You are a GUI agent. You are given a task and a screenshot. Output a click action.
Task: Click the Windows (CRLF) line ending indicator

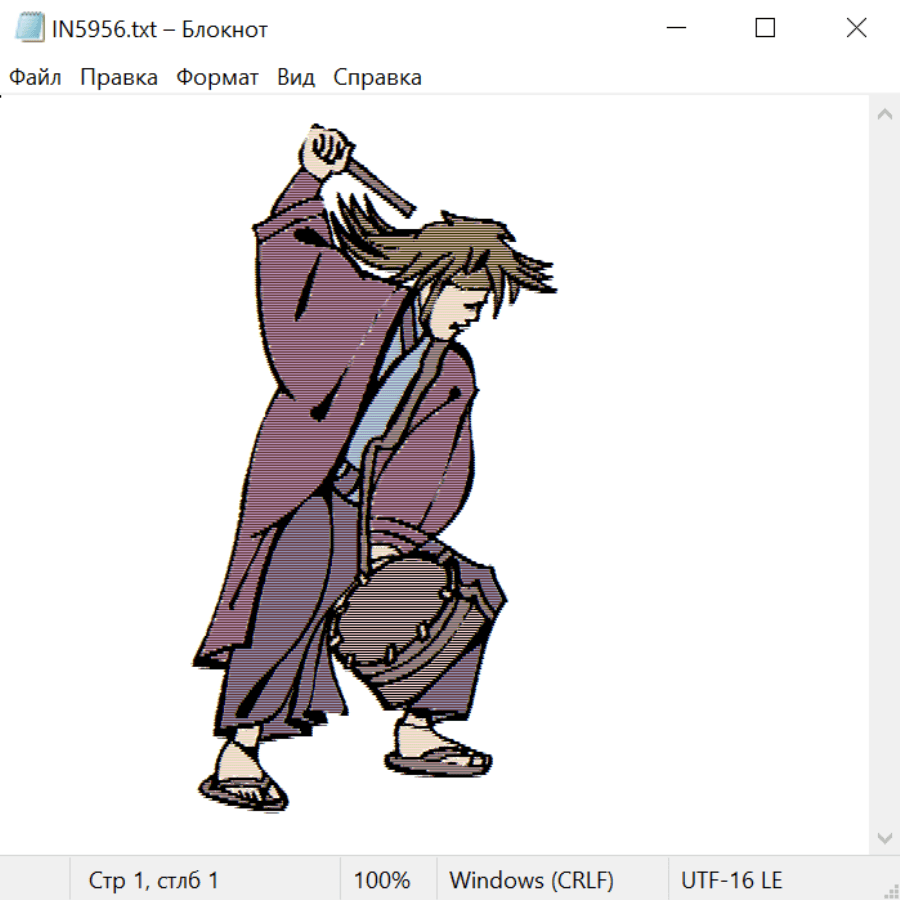pos(531,881)
